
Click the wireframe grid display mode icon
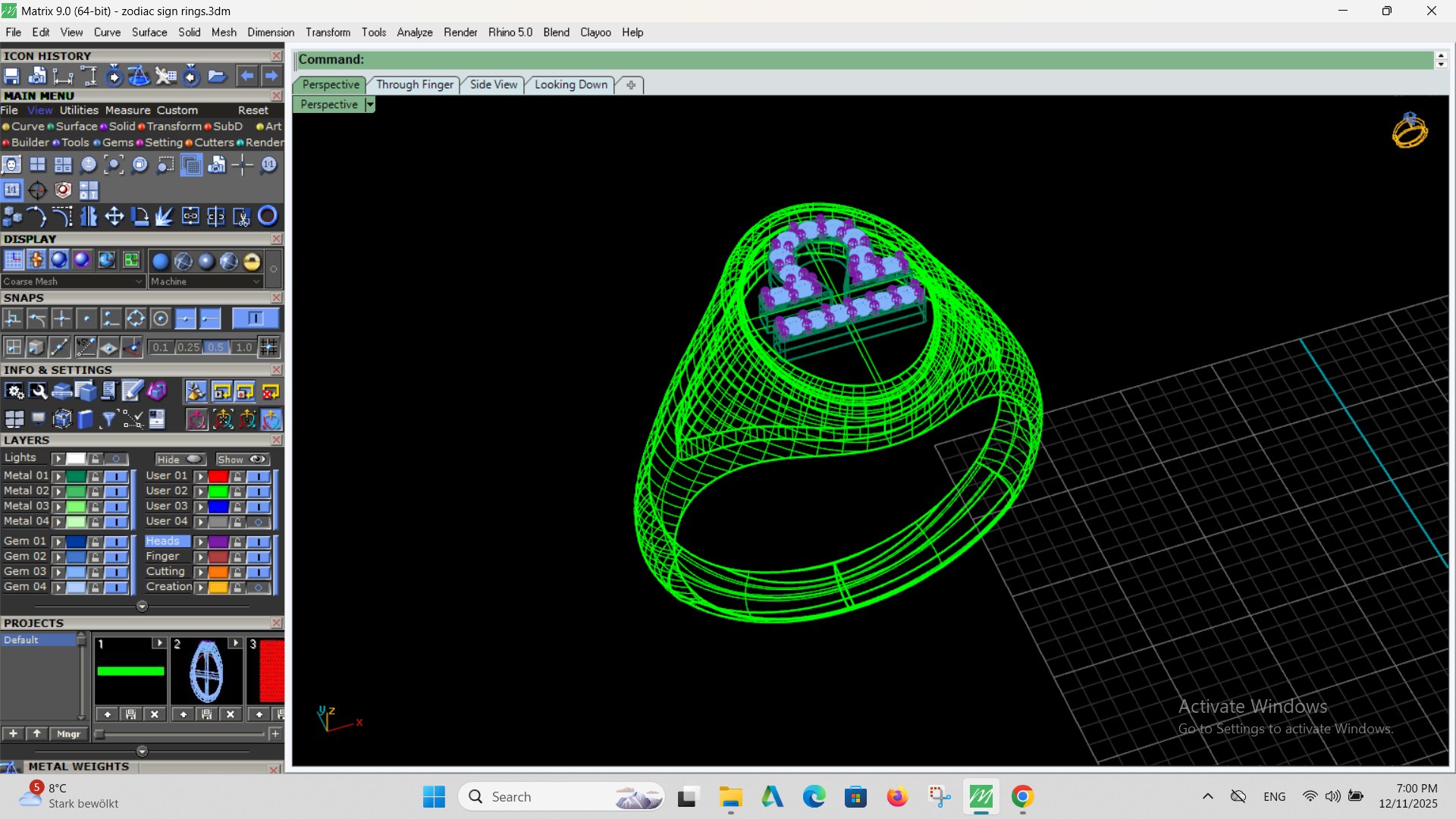[14, 260]
